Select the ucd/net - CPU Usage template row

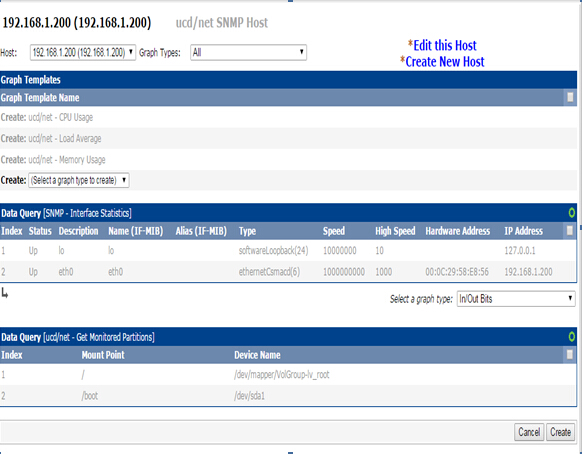(x=288, y=117)
